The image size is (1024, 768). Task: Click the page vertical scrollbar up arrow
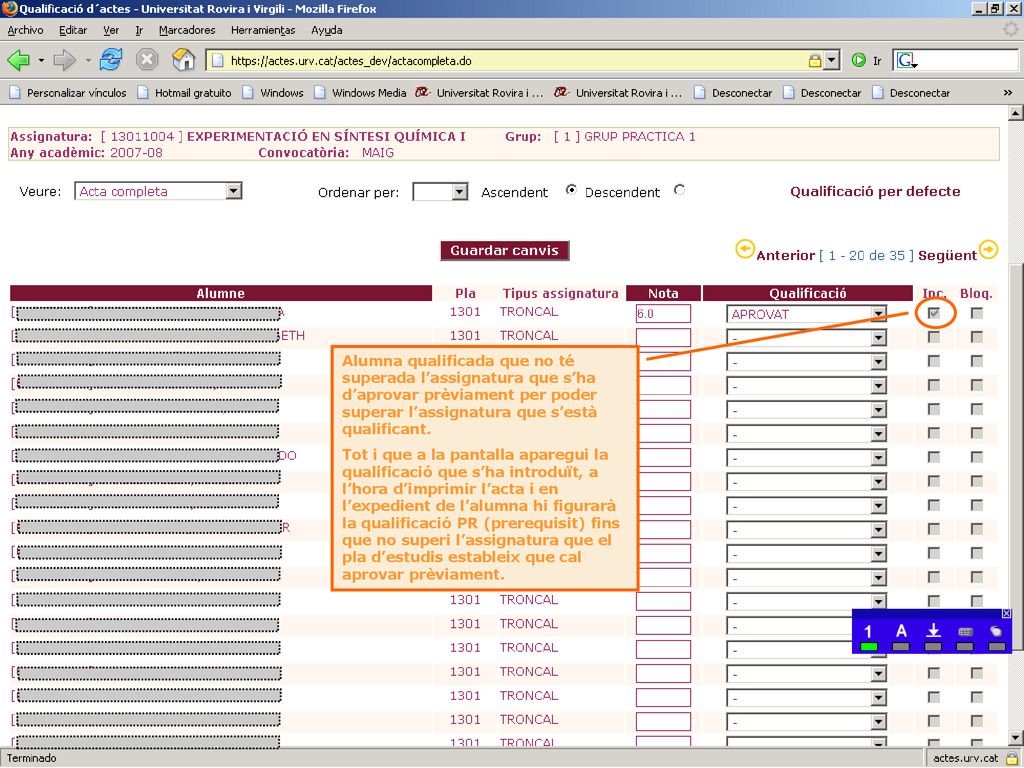pyautogui.click(x=1015, y=114)
